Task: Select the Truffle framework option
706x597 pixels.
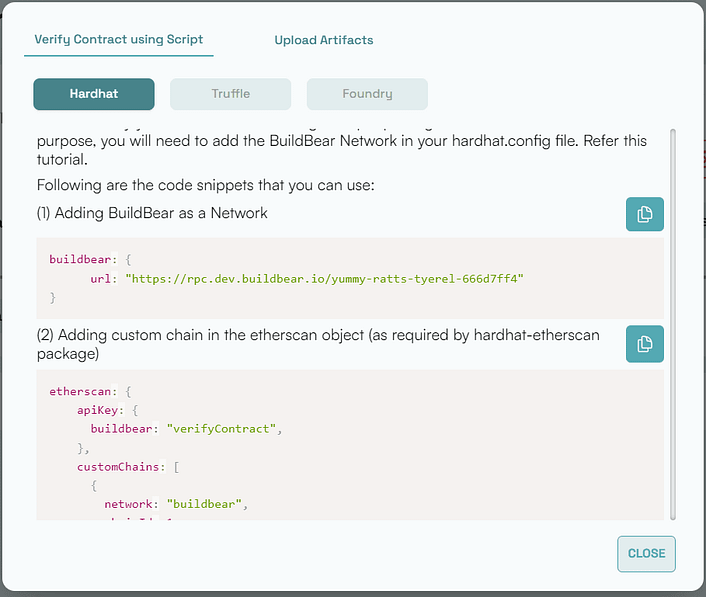Action: (231, 94)
